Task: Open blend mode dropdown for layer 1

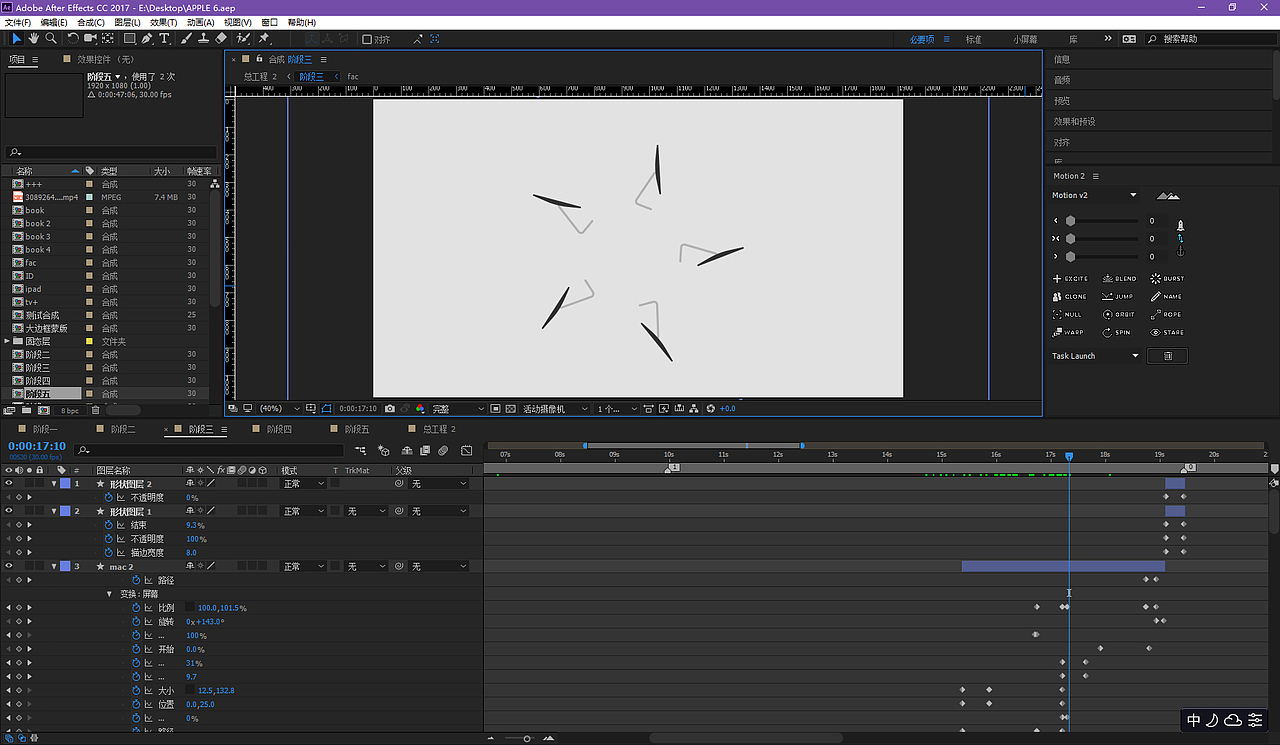Action: 303,484
